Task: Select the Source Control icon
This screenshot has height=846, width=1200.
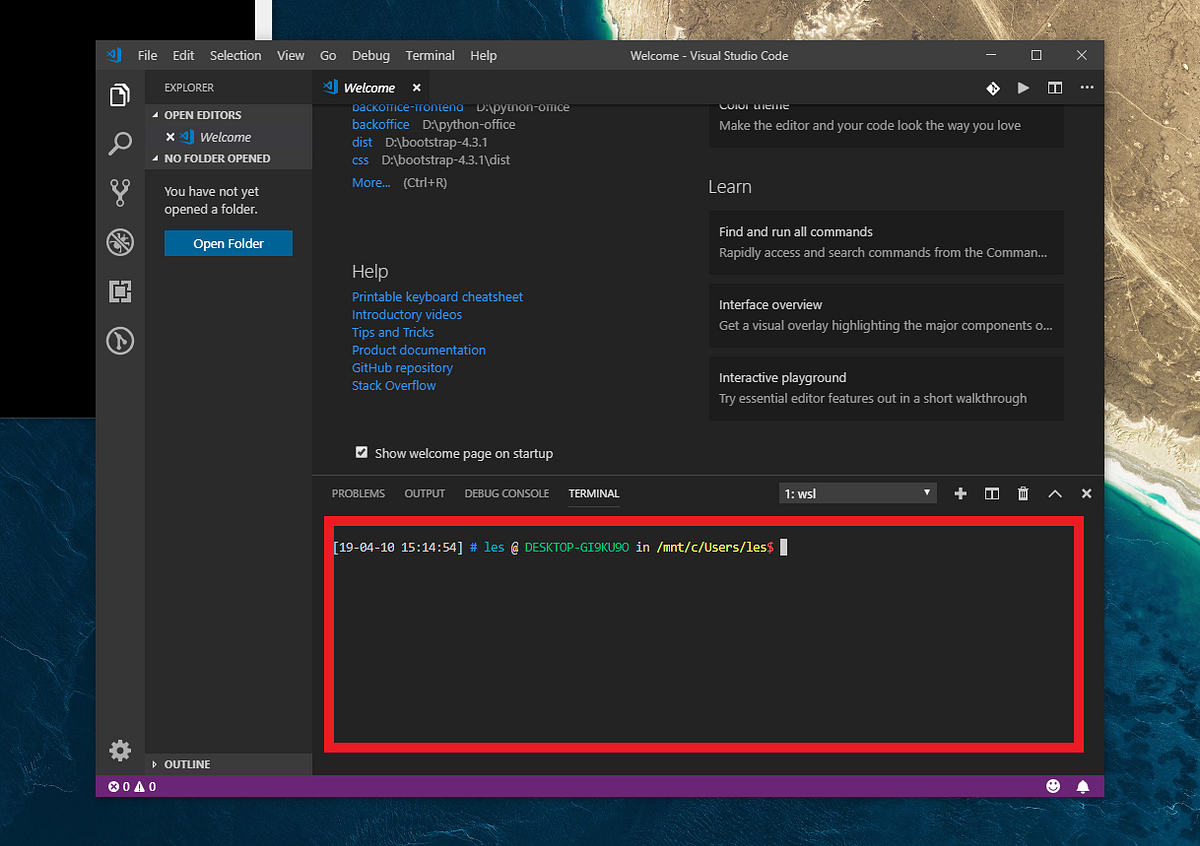Action: click(x=120, y=192)
